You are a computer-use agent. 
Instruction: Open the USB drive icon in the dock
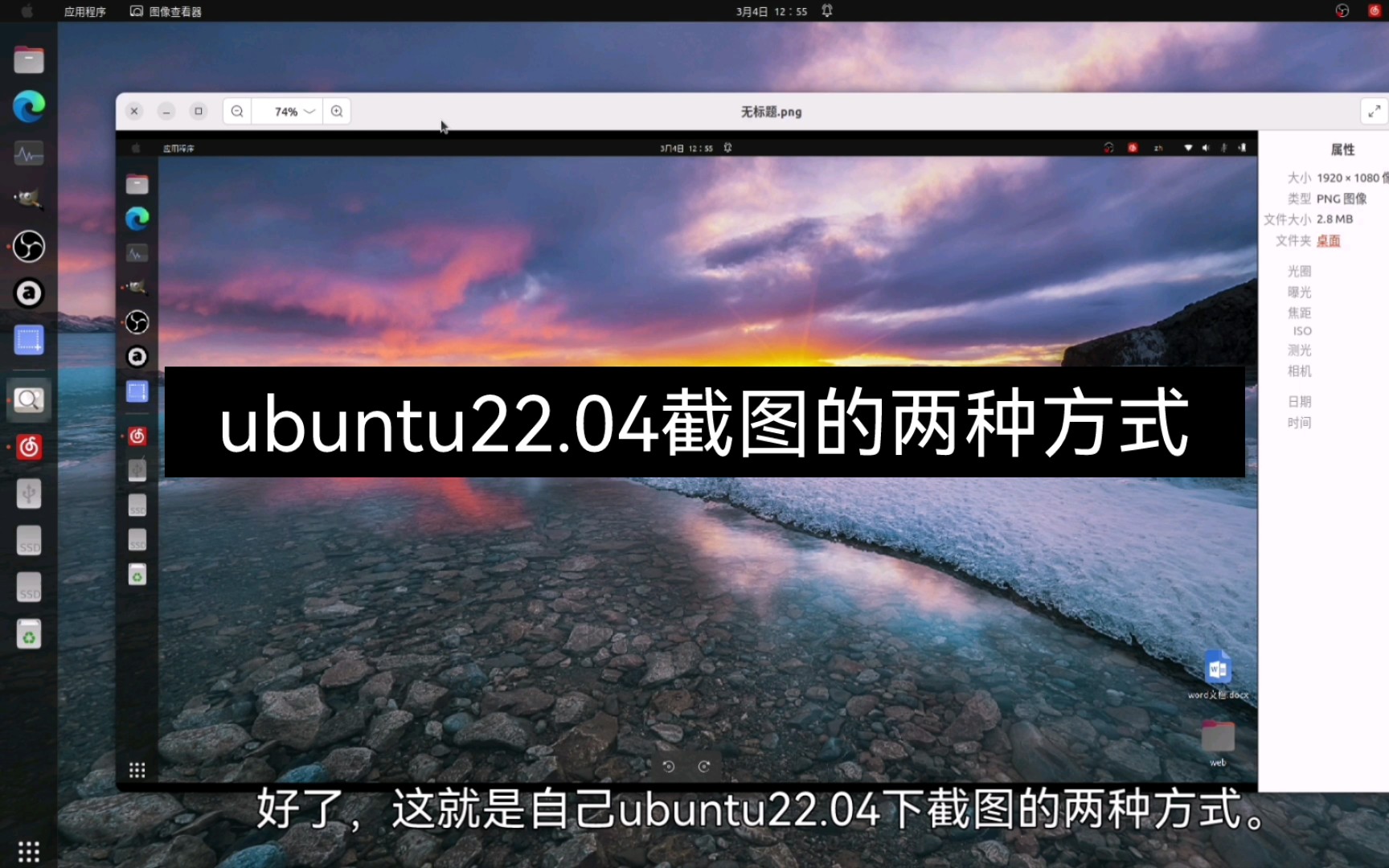pyautogui.click(x=29, y=493)
